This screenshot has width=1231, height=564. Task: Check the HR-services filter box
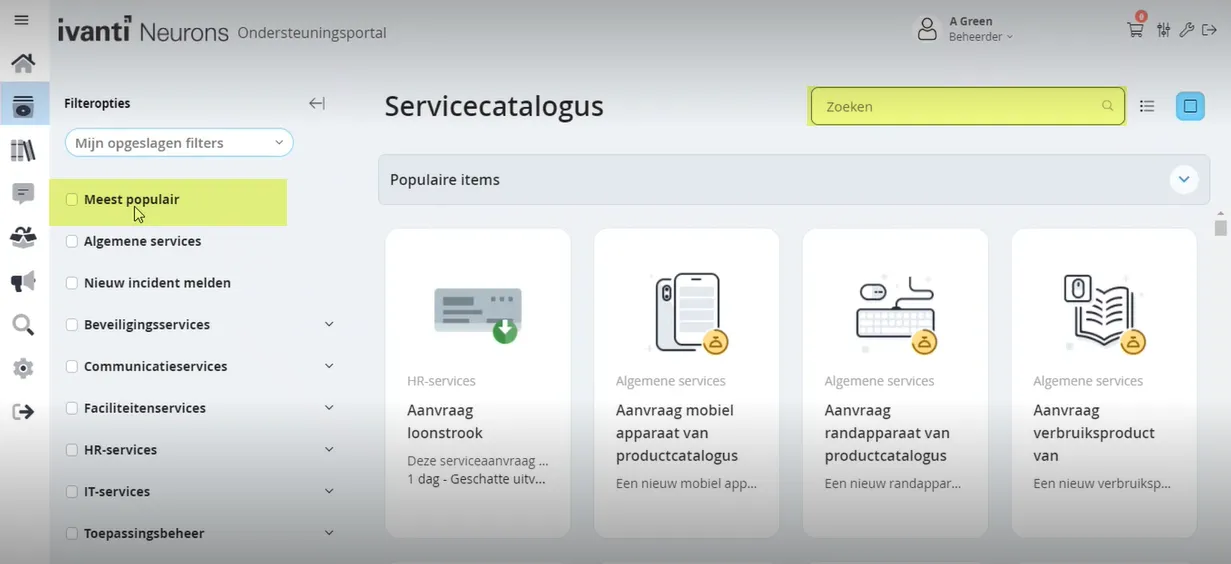coord(72,450)
